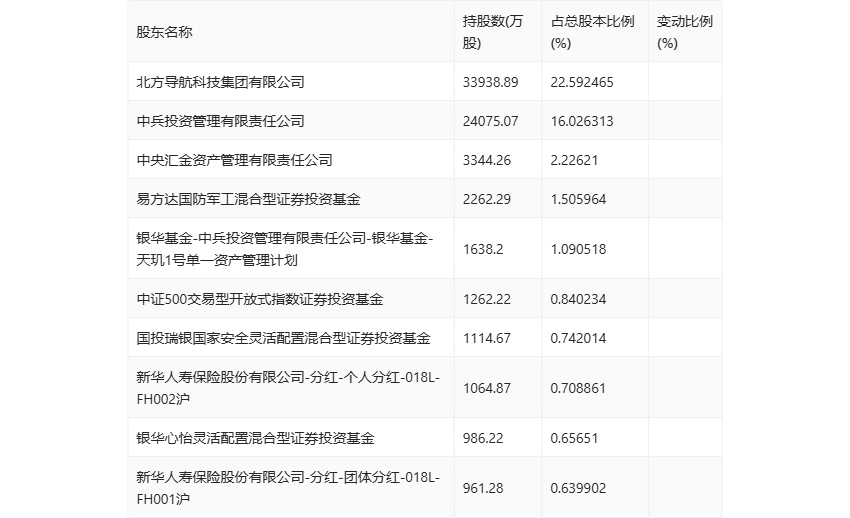Select 中央汇金资产管理有限责任公司 shareholder name
Screen dimensions: 850x518
coord(234,160)
